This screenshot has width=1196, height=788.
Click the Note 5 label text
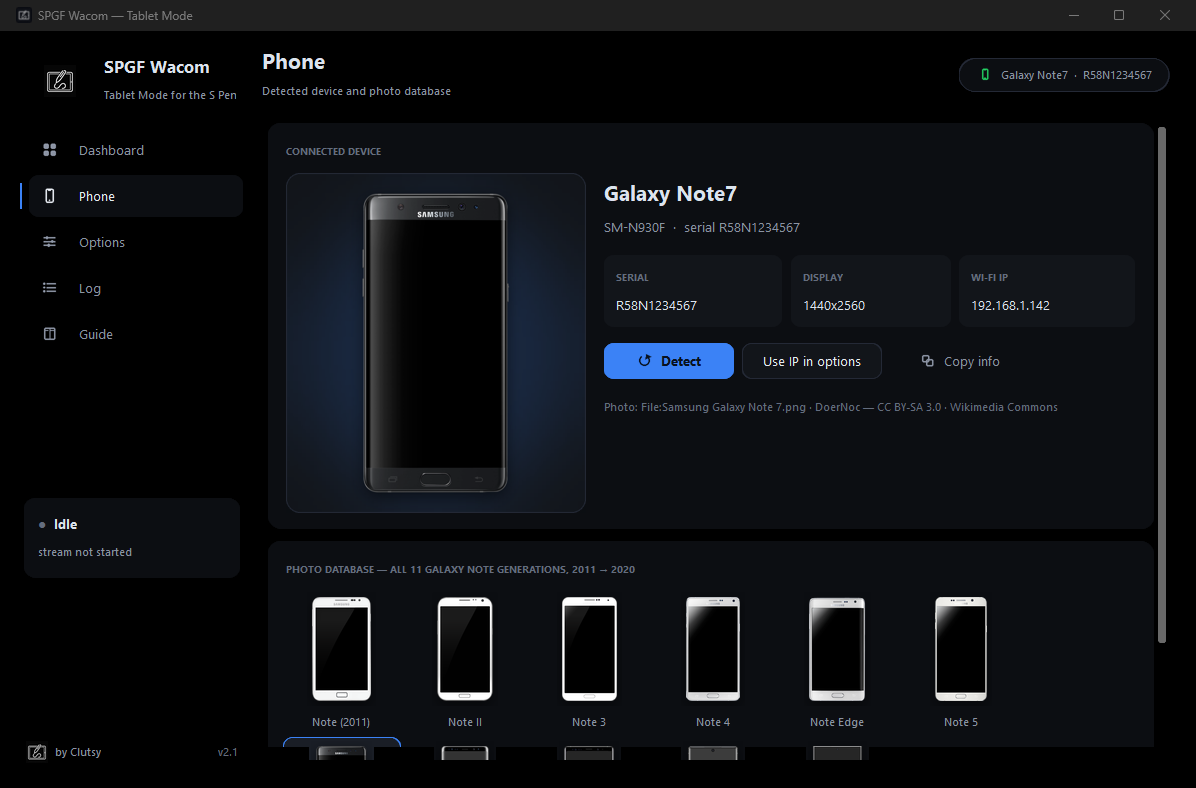pos(960,722)
